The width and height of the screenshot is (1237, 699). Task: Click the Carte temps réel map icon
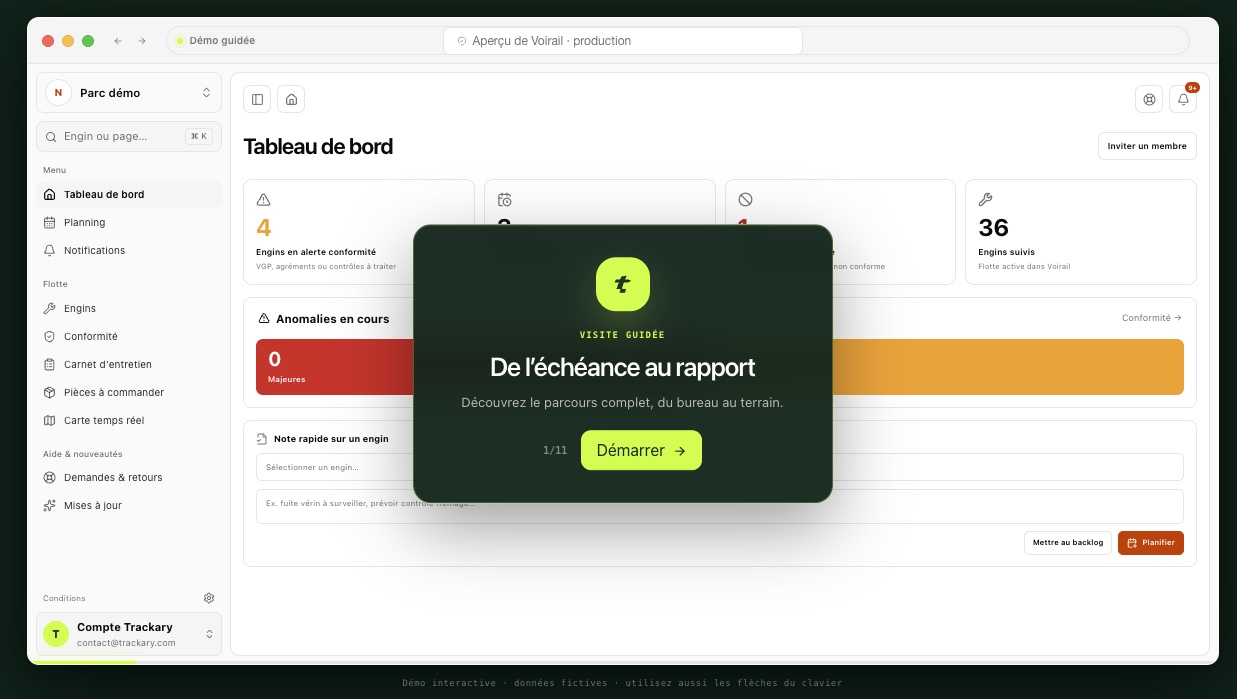[x=50, y=420]
